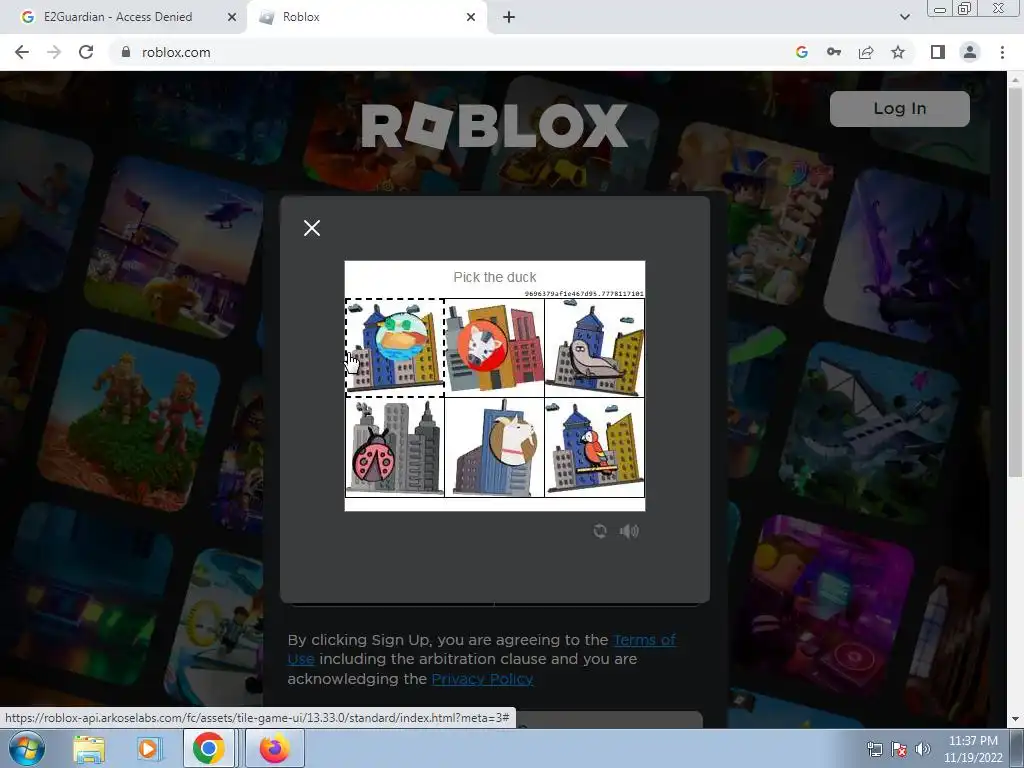The height and width of the screenshot is (768, 1024).
Task: Click the Google icon in address bar
Action: click(x=802, y=52)
